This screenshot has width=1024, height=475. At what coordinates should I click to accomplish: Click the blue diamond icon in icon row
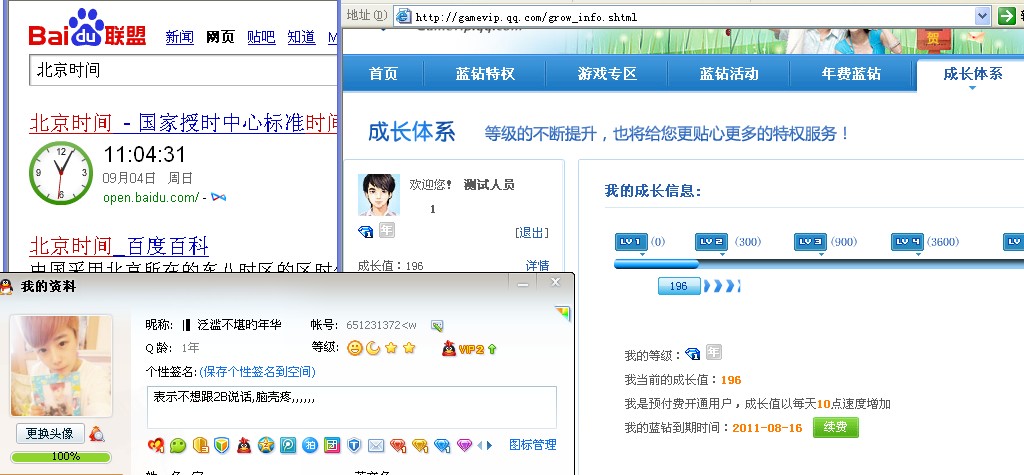point(442,446)
